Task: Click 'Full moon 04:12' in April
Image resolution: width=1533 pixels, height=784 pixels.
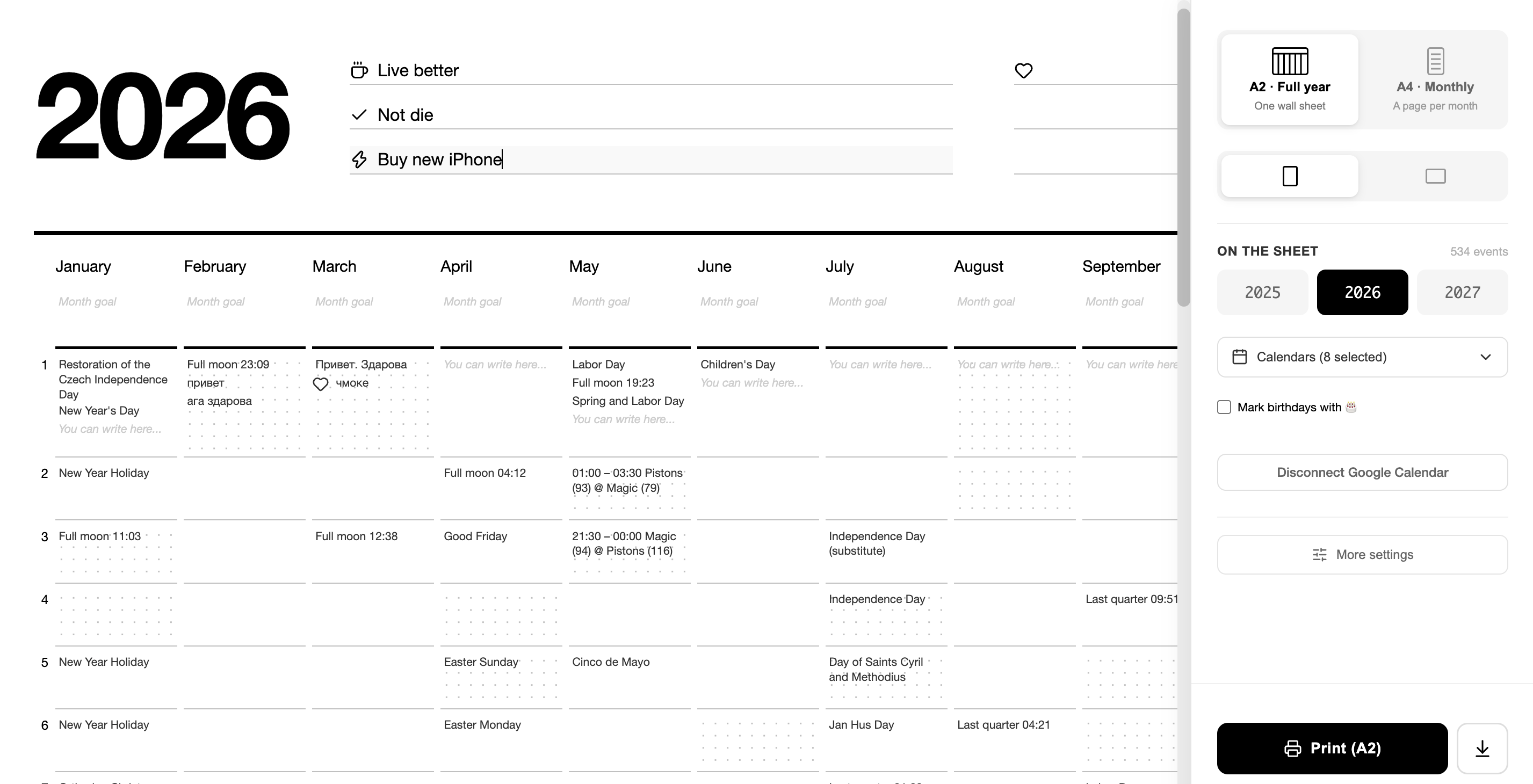Action: (x=485, y=473)
